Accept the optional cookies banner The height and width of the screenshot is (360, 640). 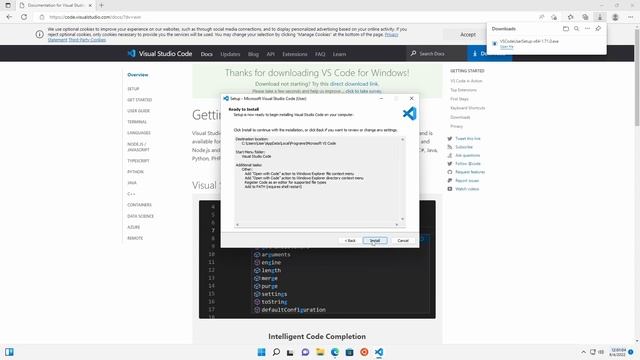[x=468, y=35]
